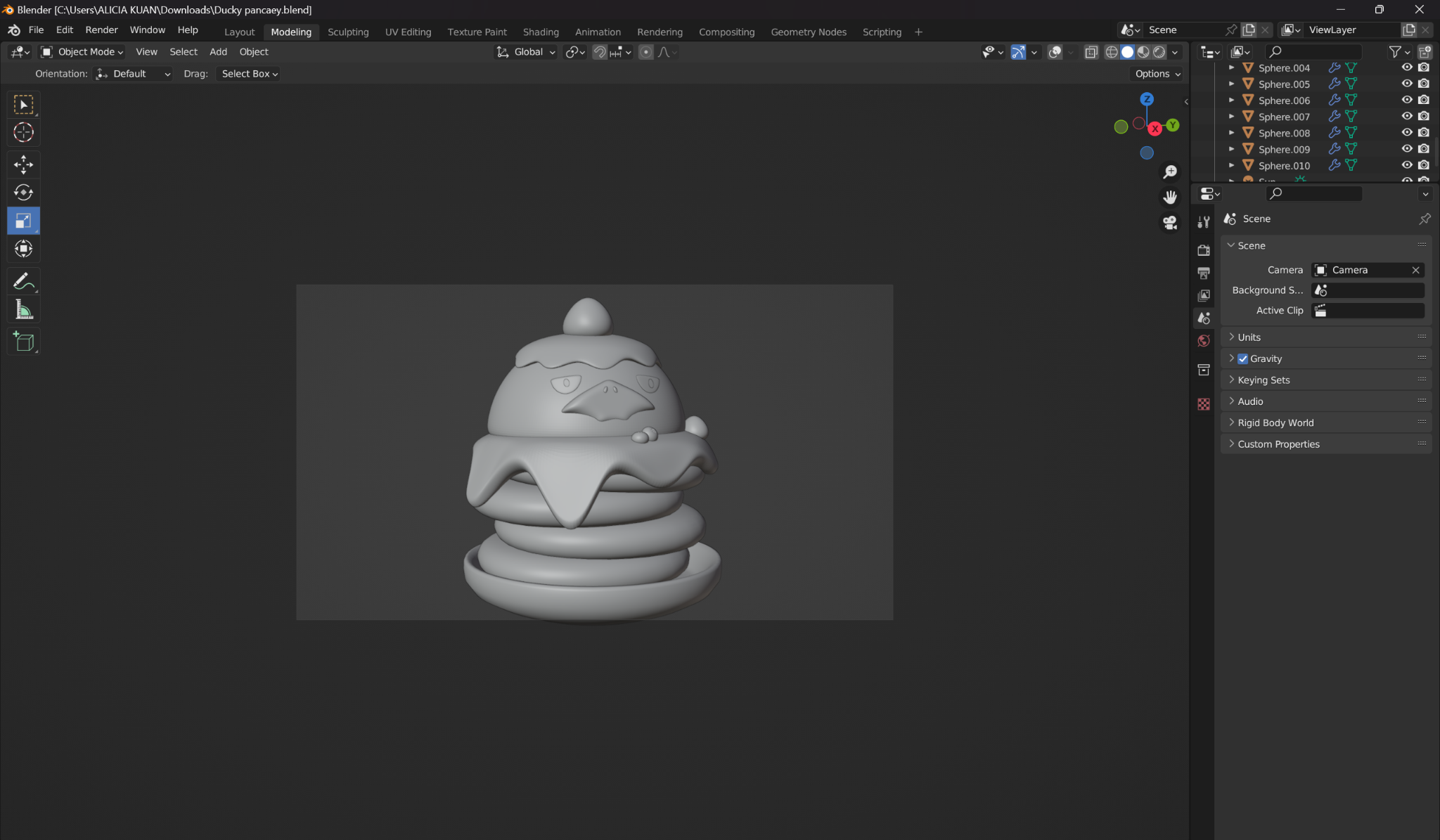Viewport: 1440px width, 840px height.
Task: Disable Sphere.008 in renders
Action: (1424, 133)
